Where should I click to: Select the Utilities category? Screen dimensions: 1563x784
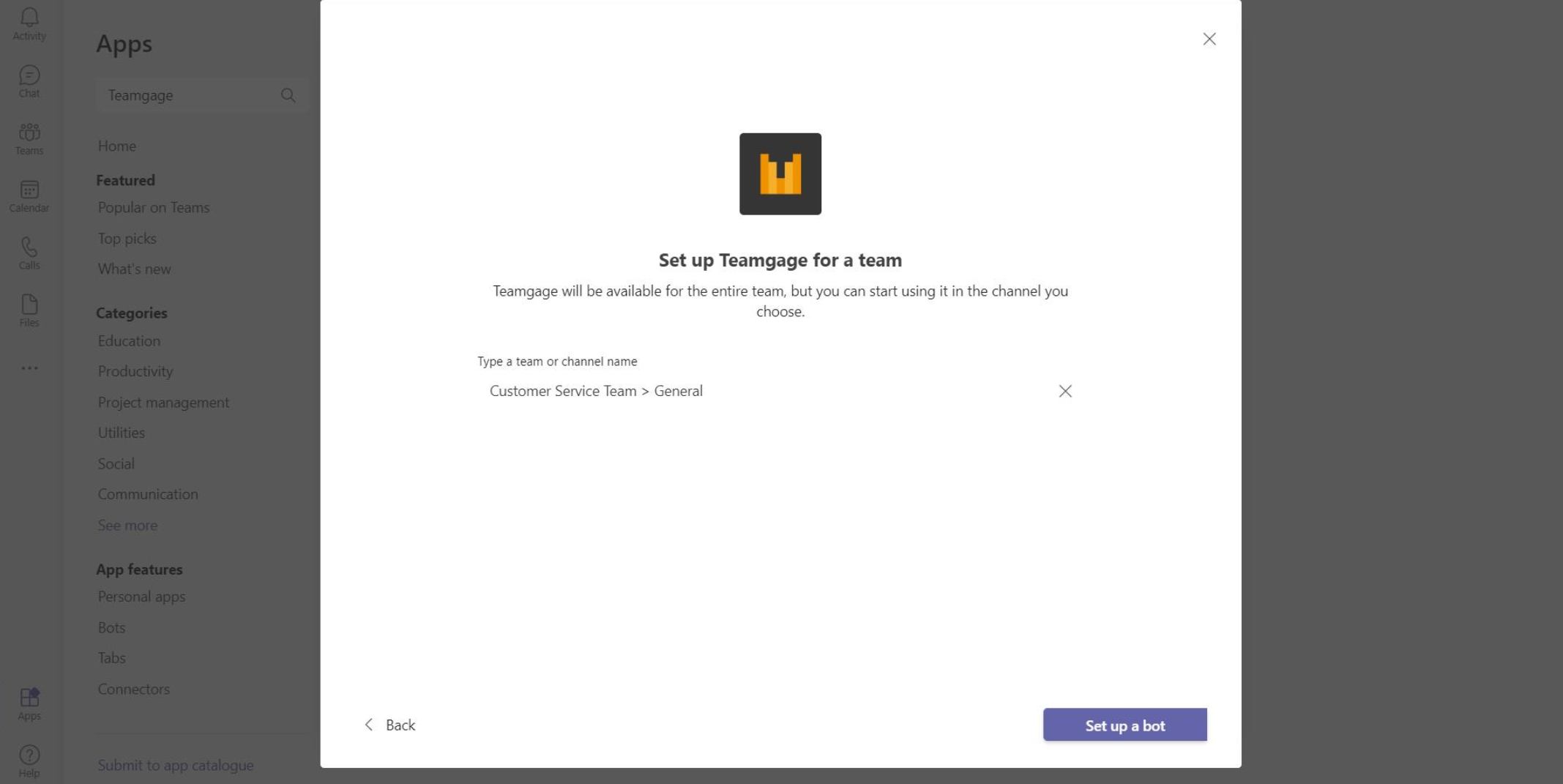click(x=122, y=433)
